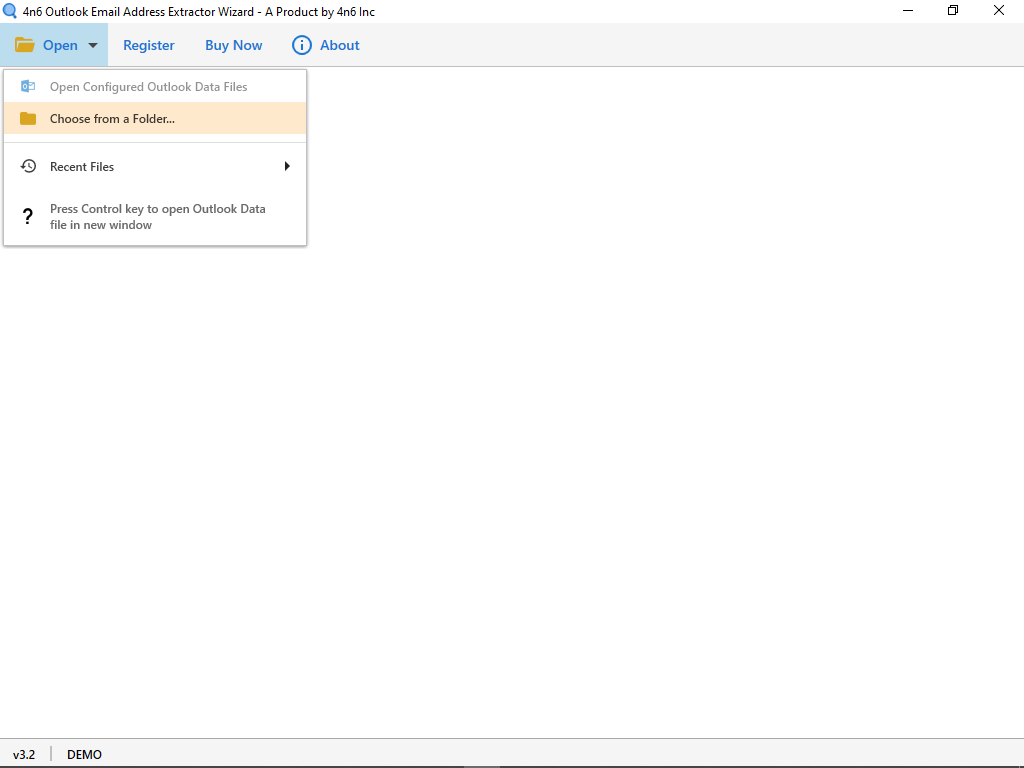The height and width of the screenshot is (768, 1024).
Task: Click the folder icon beside Choose from a Folder
Action: coord(28,118)
